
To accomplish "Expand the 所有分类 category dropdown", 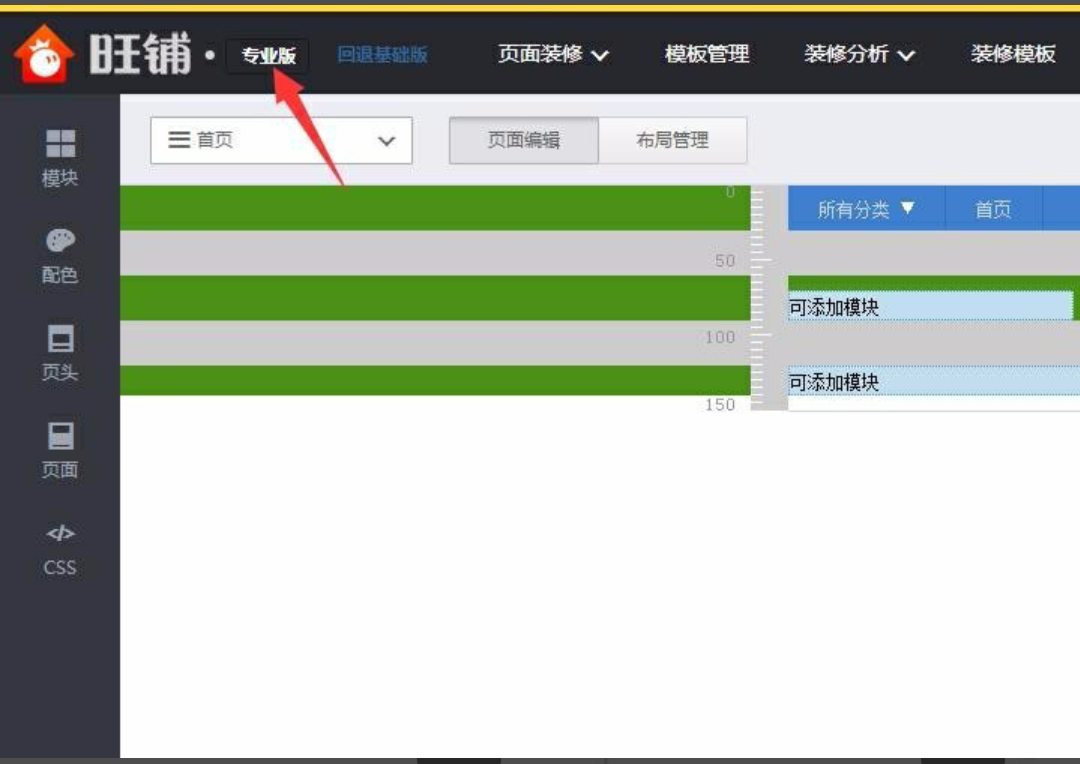I will click(866, 209).
